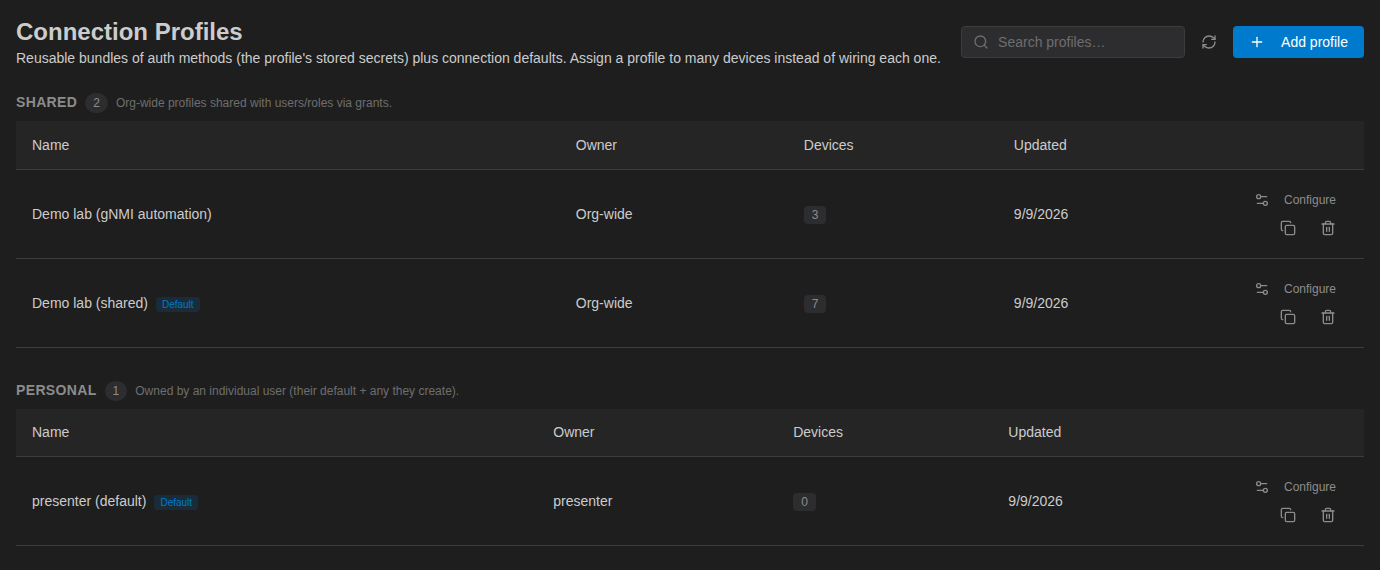Duplicate the presenter (default) profile
This screenshot has height=570, width=1380.
click(x=1288, y=515)
